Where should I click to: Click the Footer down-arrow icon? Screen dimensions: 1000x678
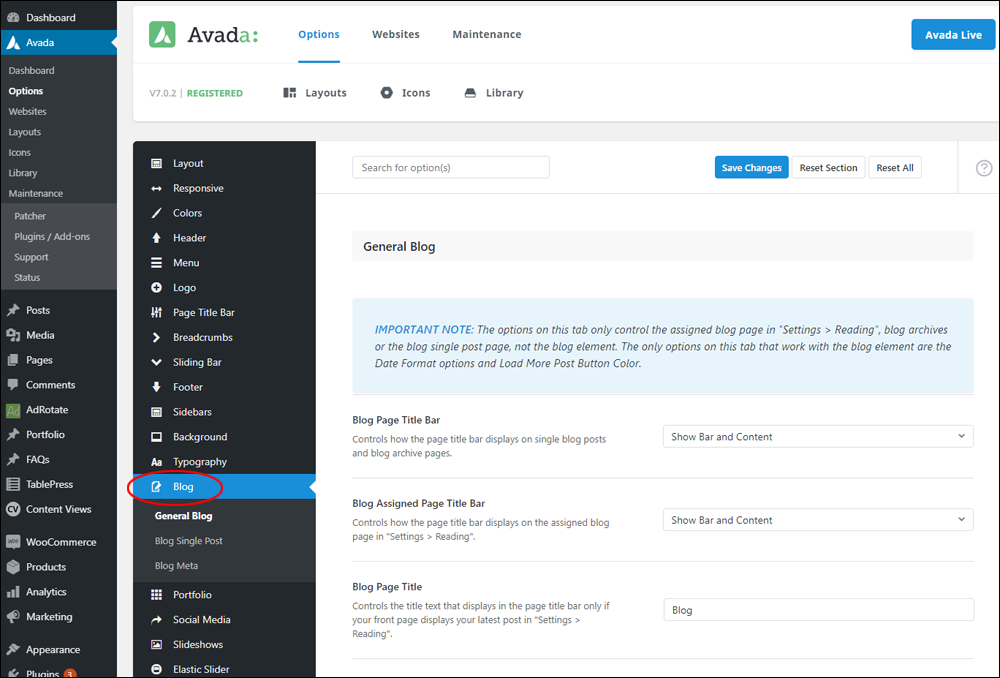[x=156, y=387]
